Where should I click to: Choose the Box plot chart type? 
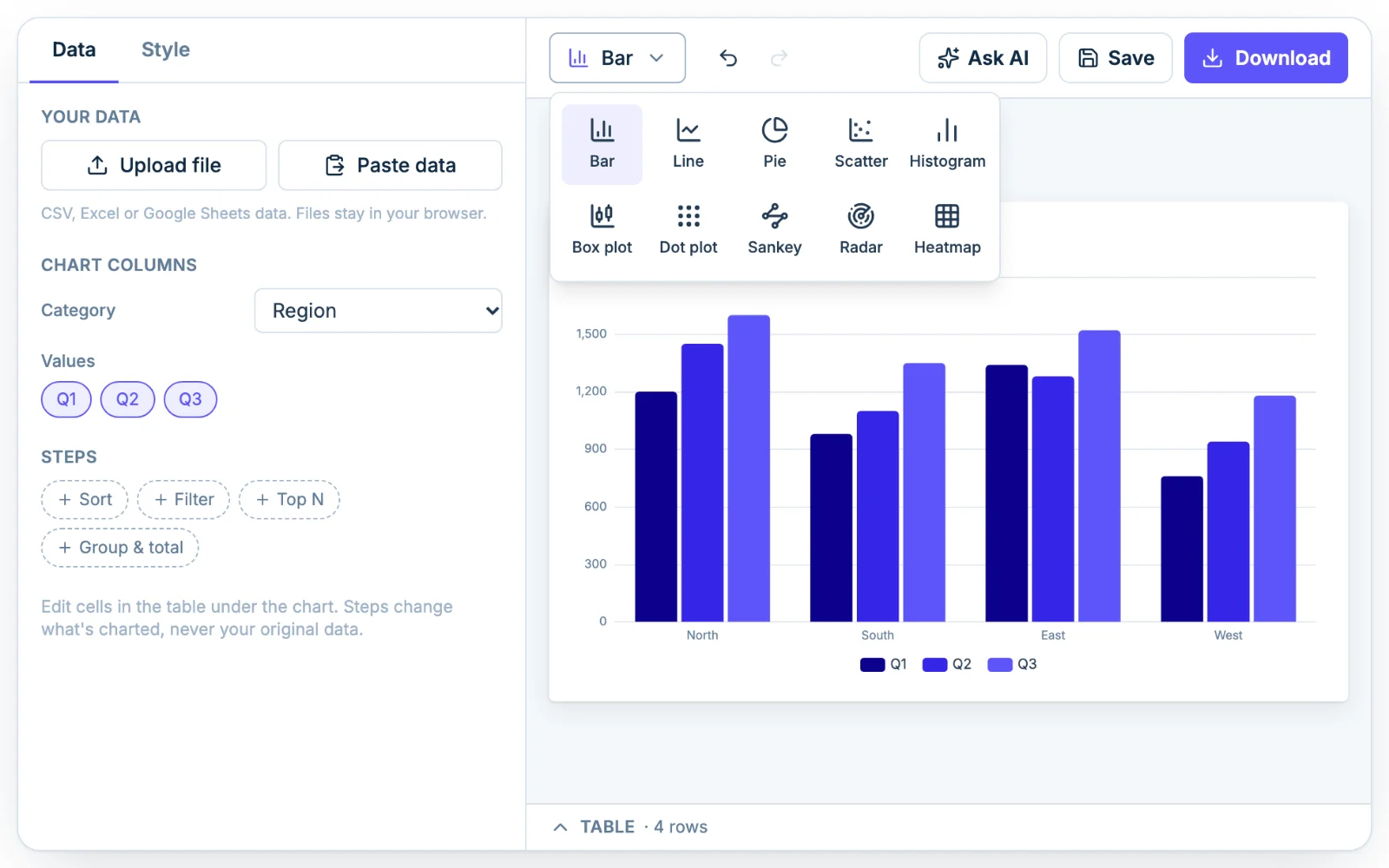coord(602,230)
